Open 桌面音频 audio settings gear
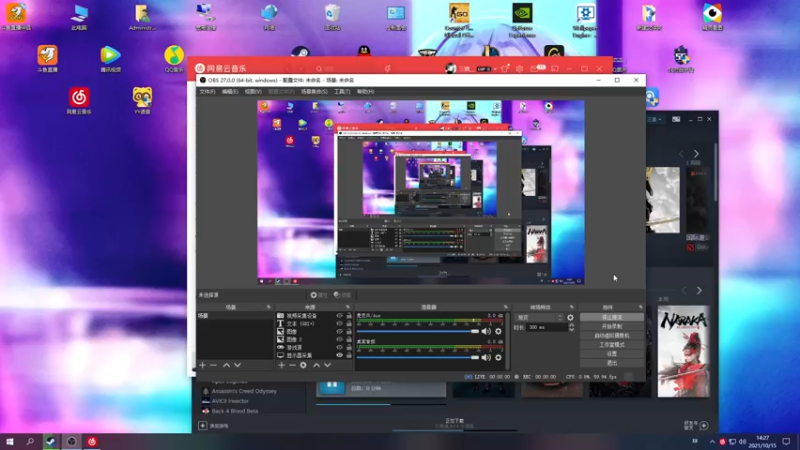 tap(498, 358)
